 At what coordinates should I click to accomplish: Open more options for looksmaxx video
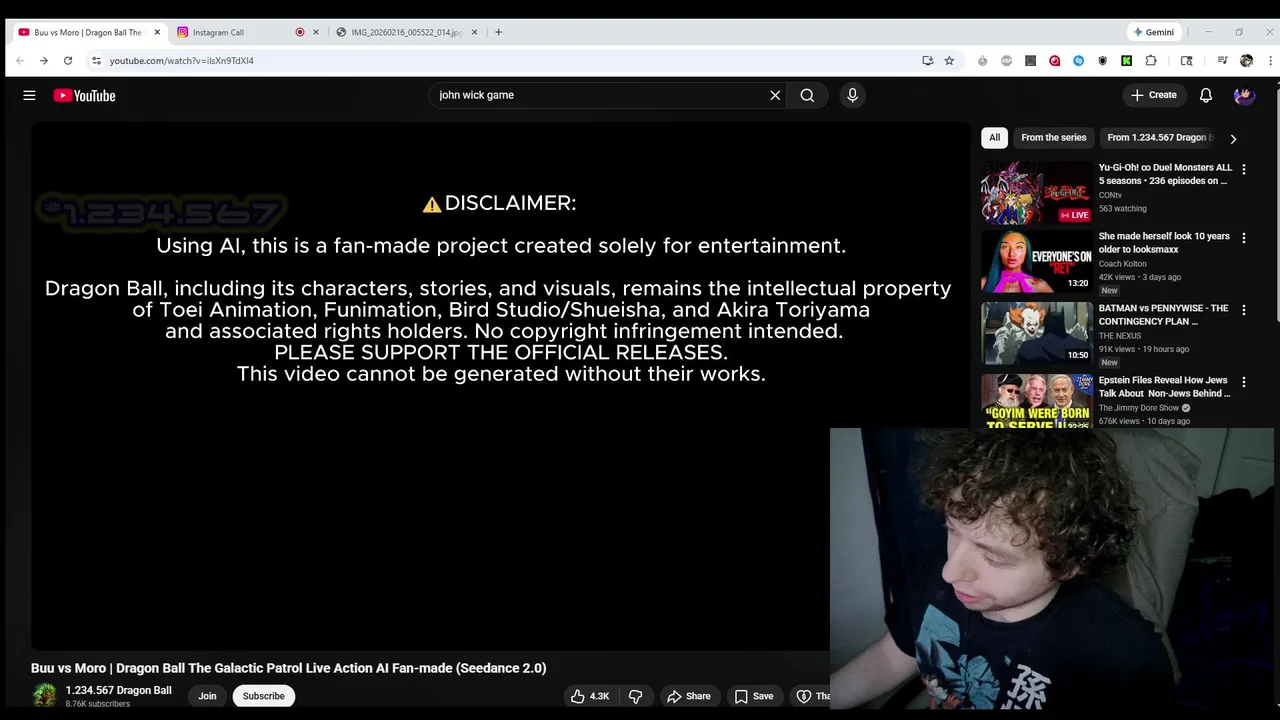pos(1244,238)
